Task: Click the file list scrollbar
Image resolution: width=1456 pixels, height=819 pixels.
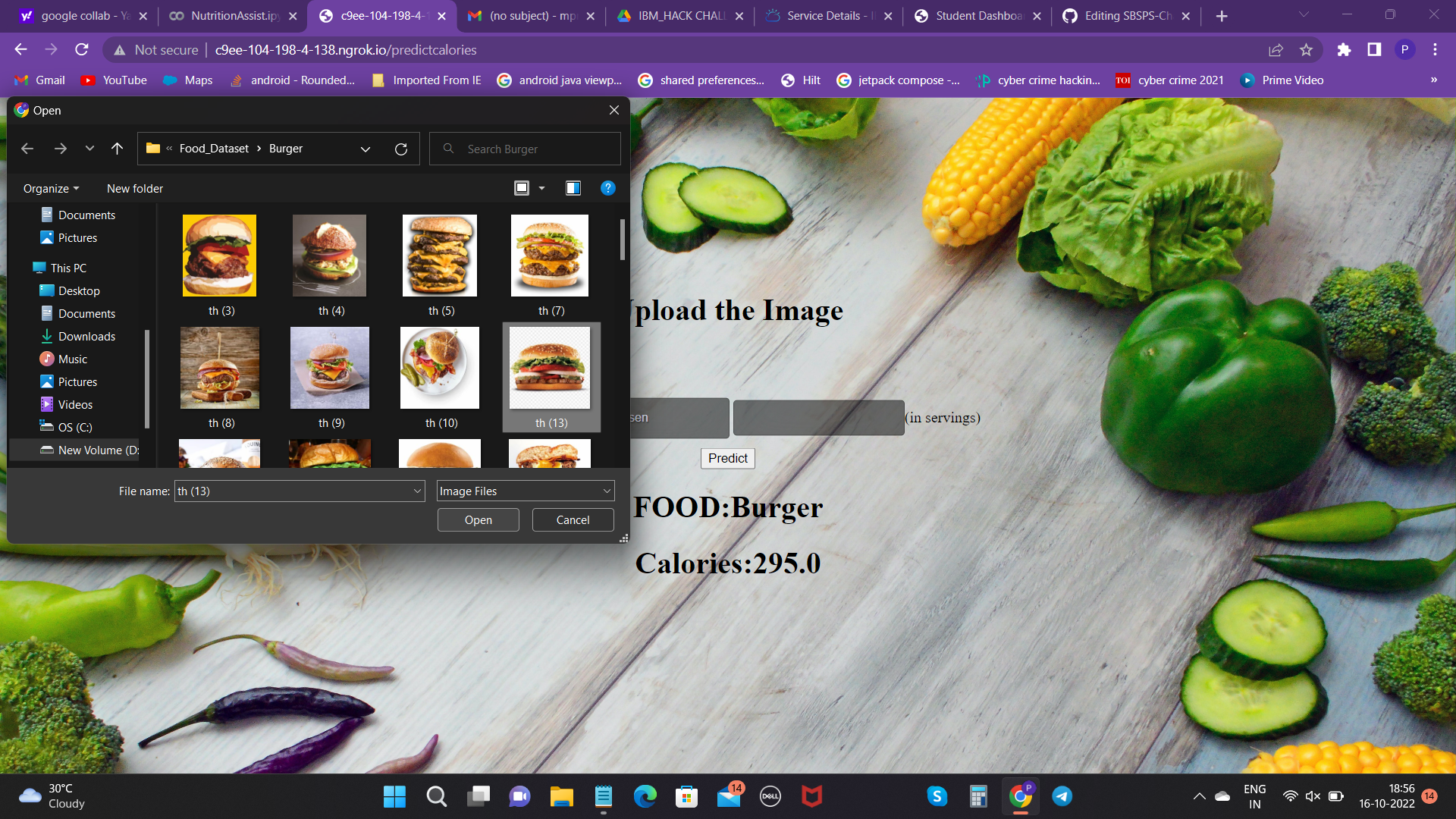Action: (x=623, y=240)
